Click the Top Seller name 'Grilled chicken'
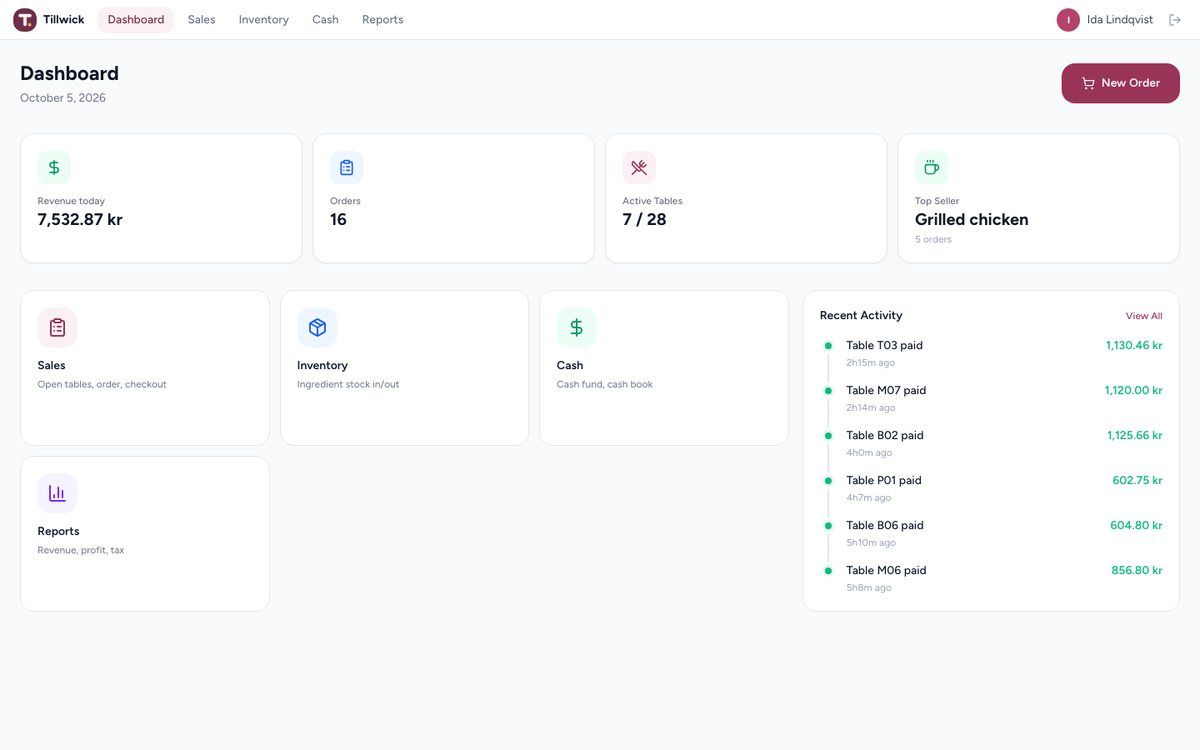The width and height of the screenshot is (1200, 750). [972, 220]
